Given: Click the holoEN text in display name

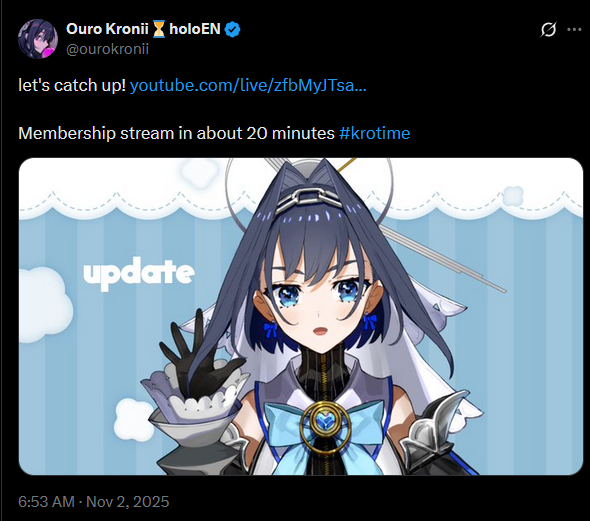Looking at the screenshot, I should click(x=195, y=29).
